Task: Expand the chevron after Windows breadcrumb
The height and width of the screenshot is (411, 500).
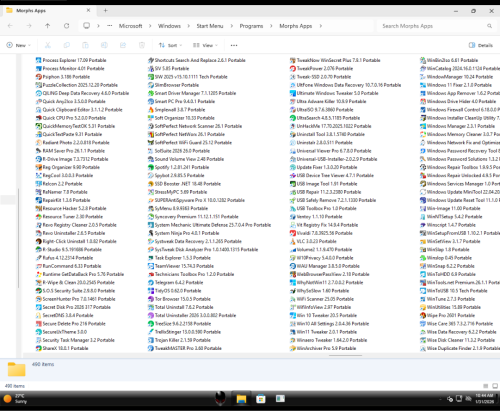Action: coord(189,26)
